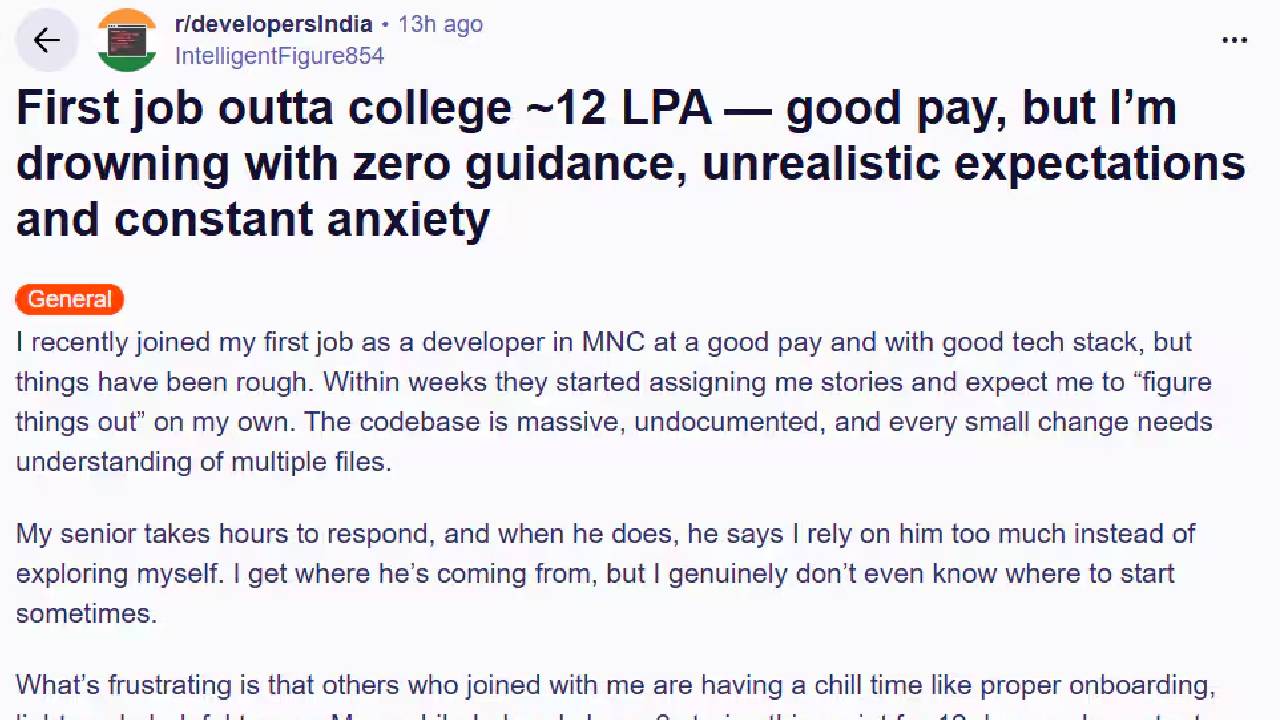
Task: Click "understanding of multiple files" line
Action: coord(203,462)
